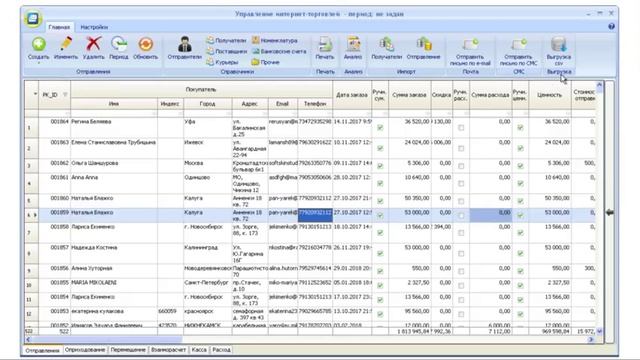
Task: Toggle Руч. сум. checkbox for order 001857
Action: pyautogui.click(x=380, y=253)
